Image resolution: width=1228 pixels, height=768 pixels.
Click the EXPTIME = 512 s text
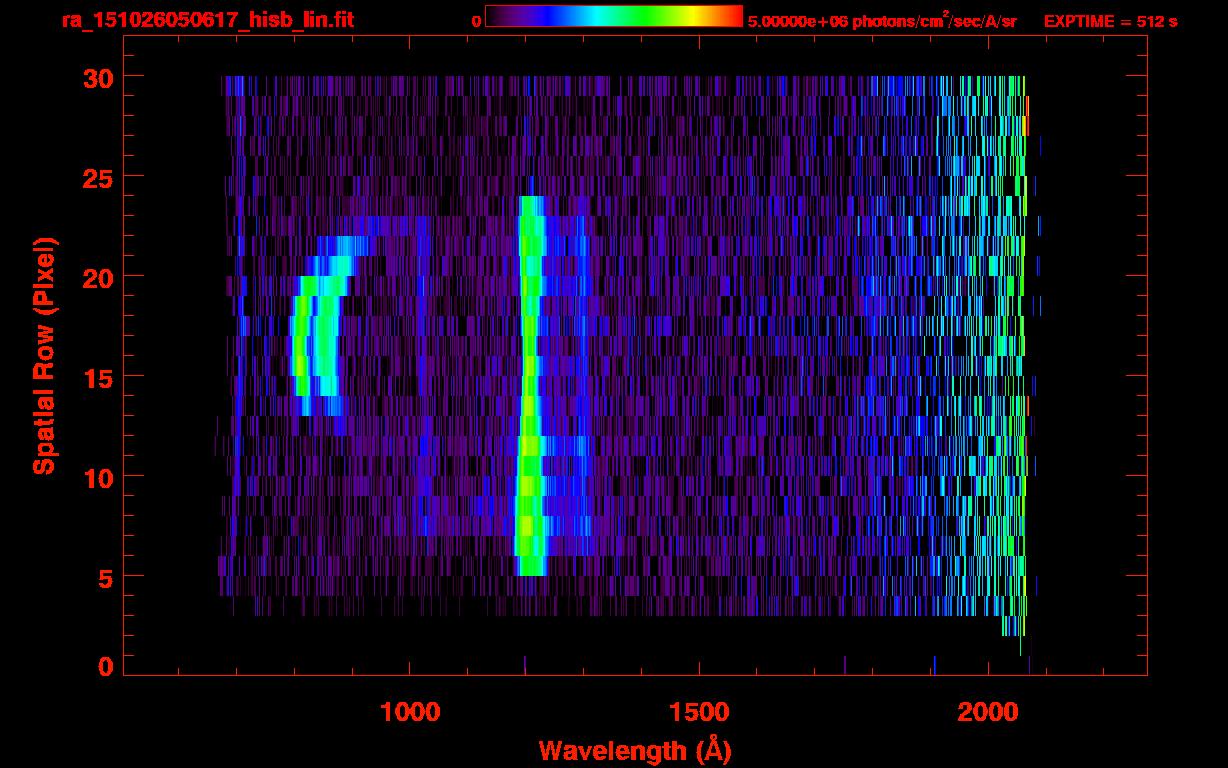[1110, 21]
